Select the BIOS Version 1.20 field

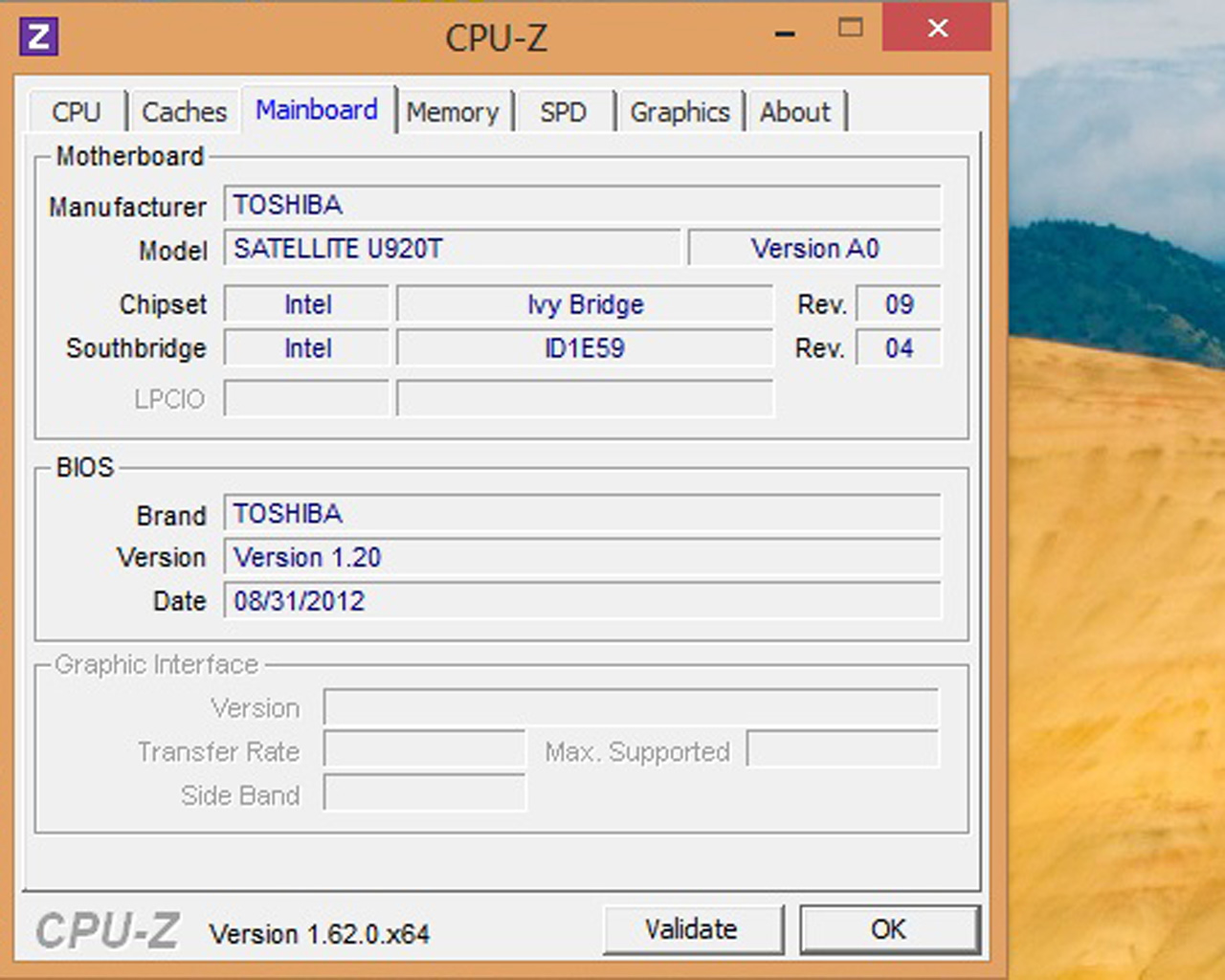tap(582, 557)
